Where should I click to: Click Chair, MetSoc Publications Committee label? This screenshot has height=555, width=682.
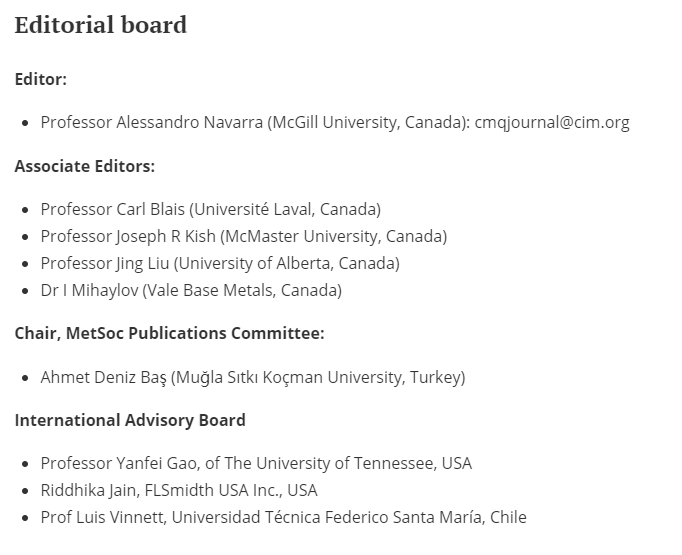pos(170,333)
